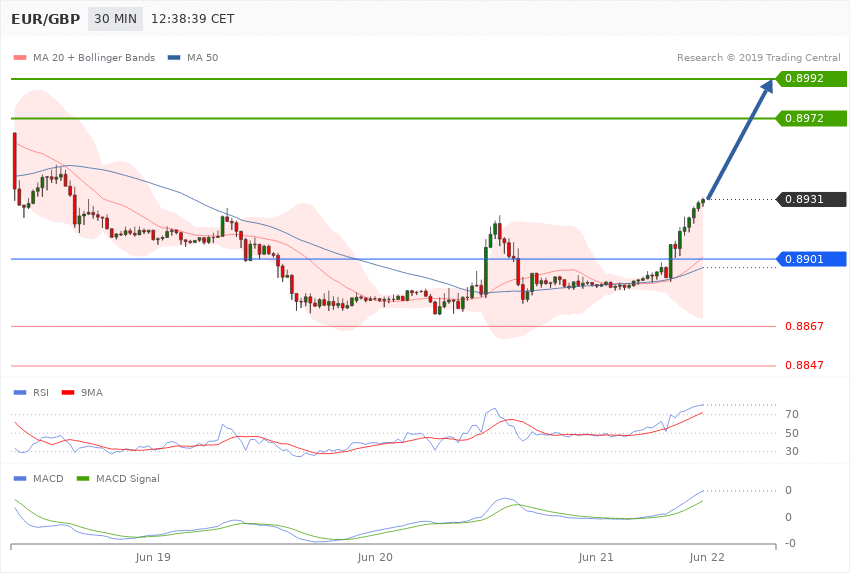Click the RSI 30 axis value
The height and width of the screenshot is (576, 850).
click(791, 451)
